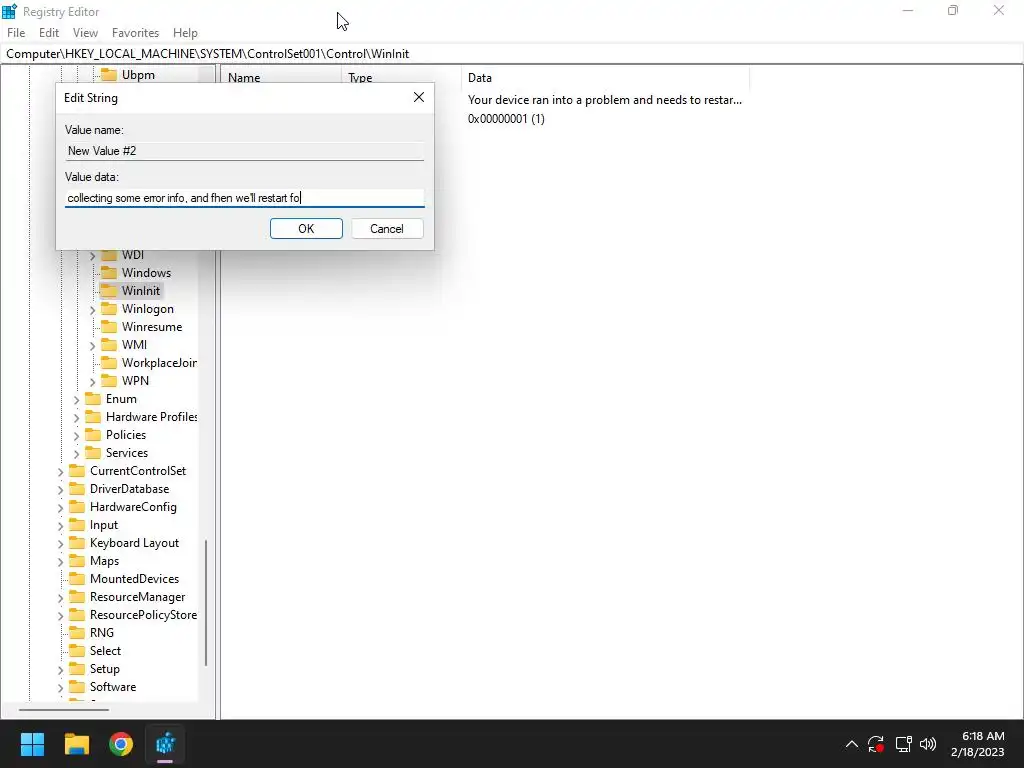1024x768 pixels.
Task: Open the Favorites menu
Action: tap(135, 33)
